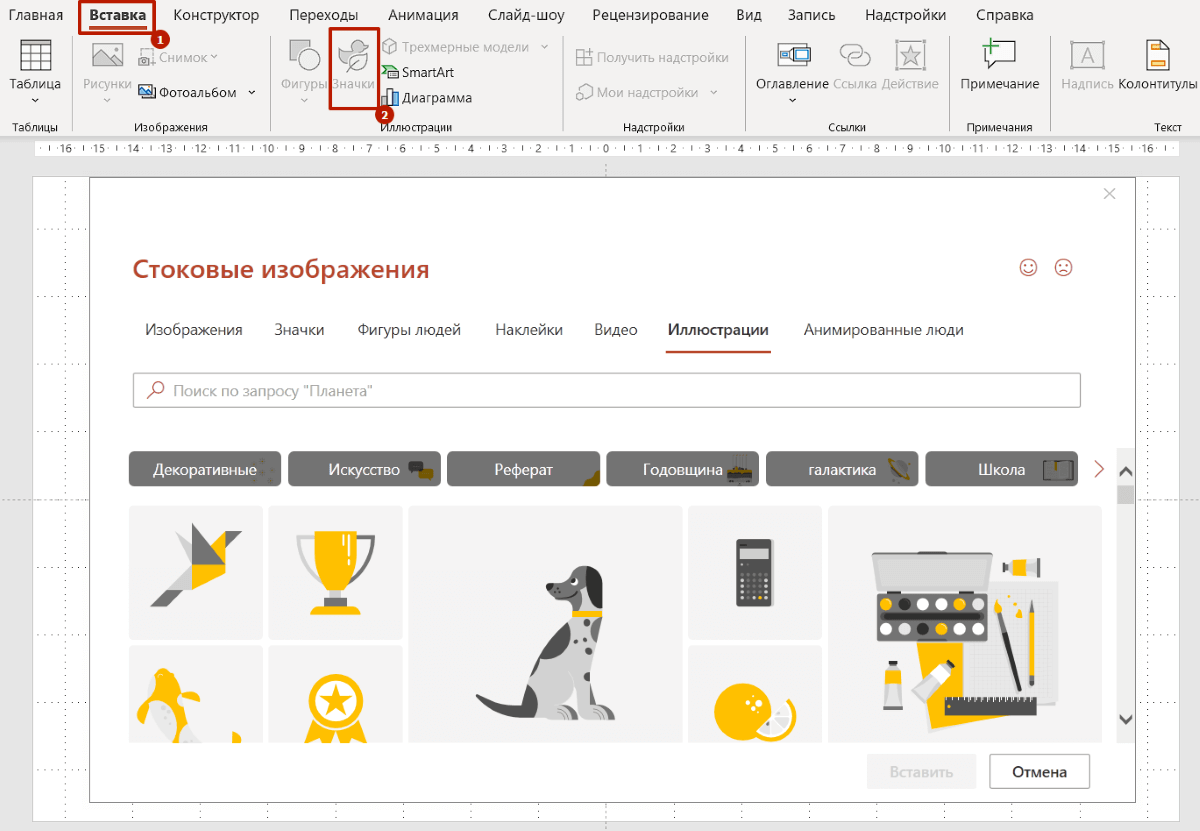Viewport: 1200px width, 831px height.
Task: Open the Главная ribbon tab
Action: (x=35, y=15)
